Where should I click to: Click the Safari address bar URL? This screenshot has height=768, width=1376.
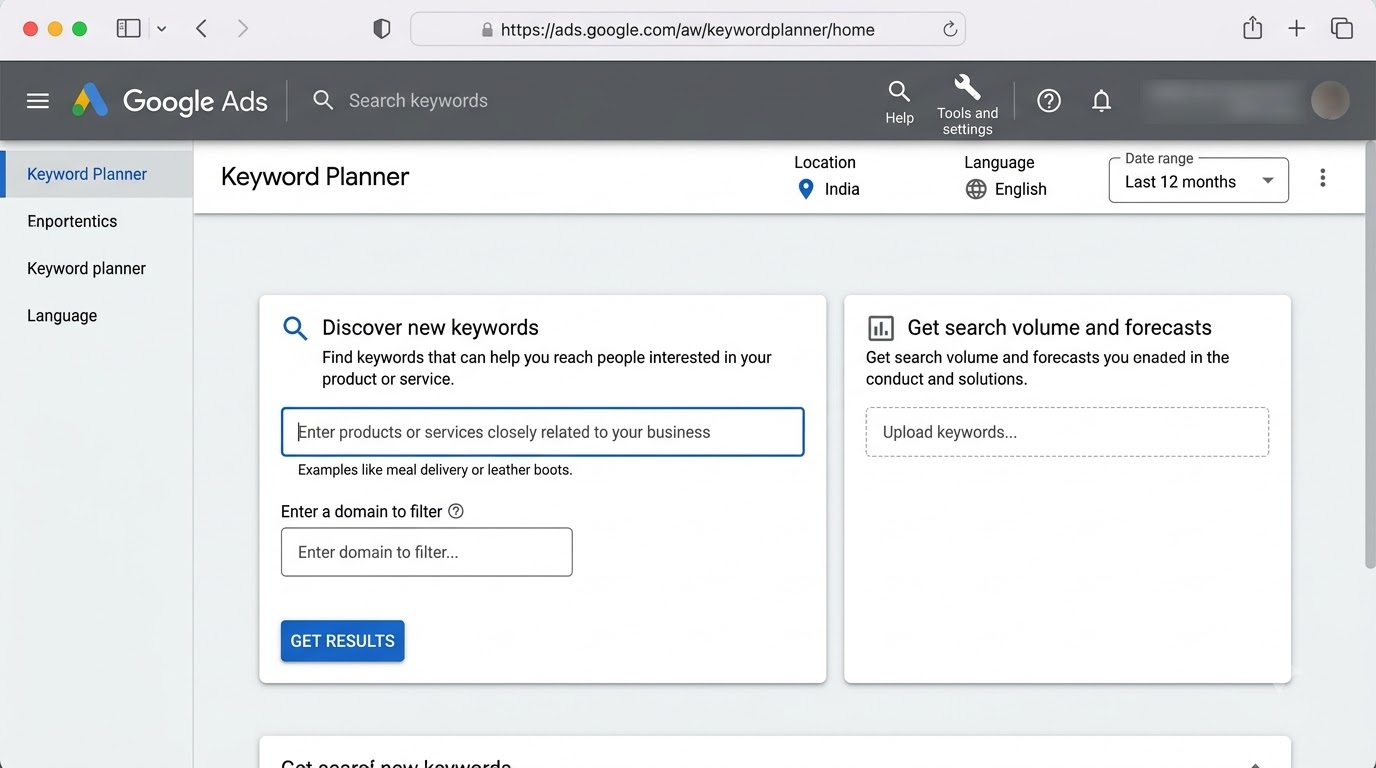tap(687, 29)
